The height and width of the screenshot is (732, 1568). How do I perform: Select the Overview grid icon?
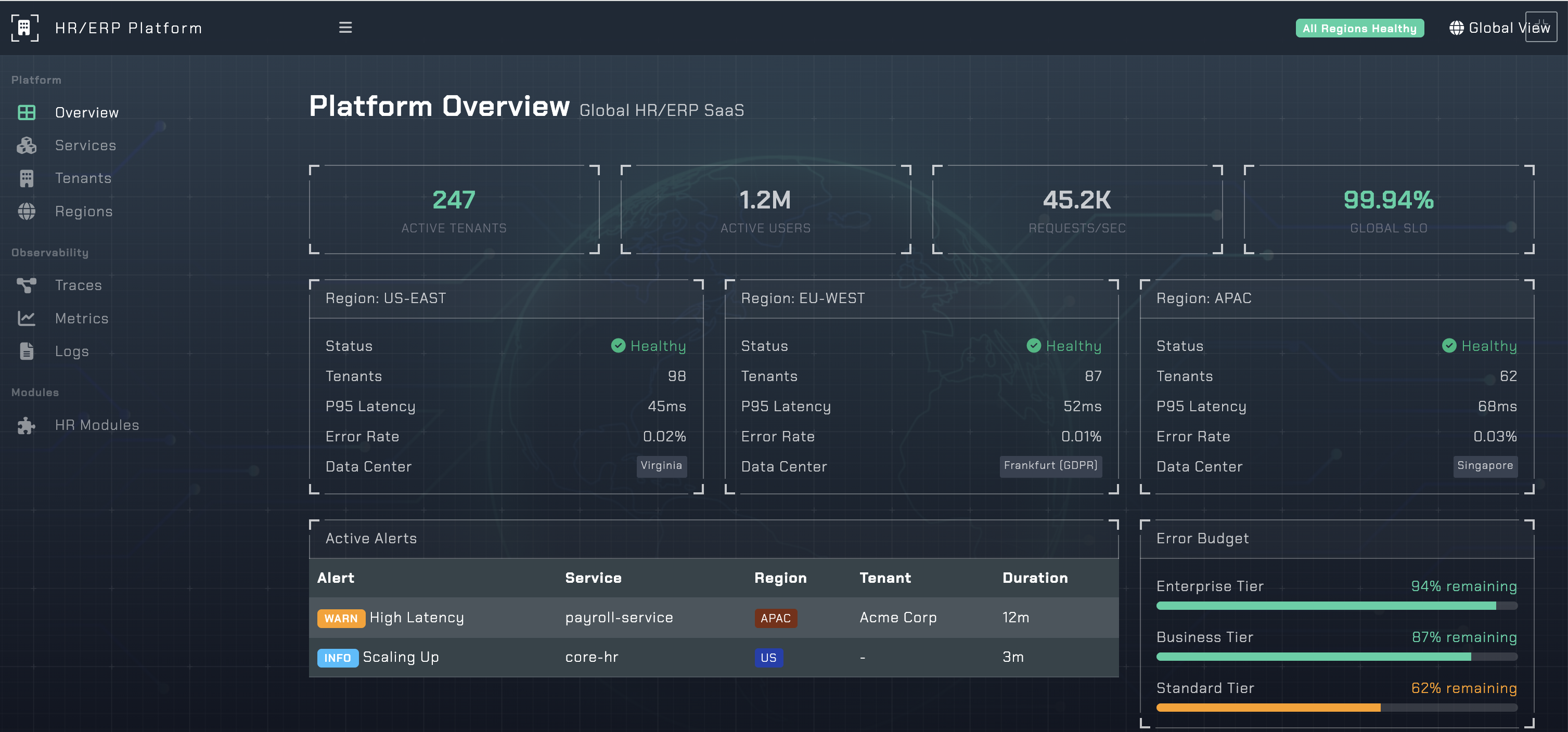(x=25, y=112)
